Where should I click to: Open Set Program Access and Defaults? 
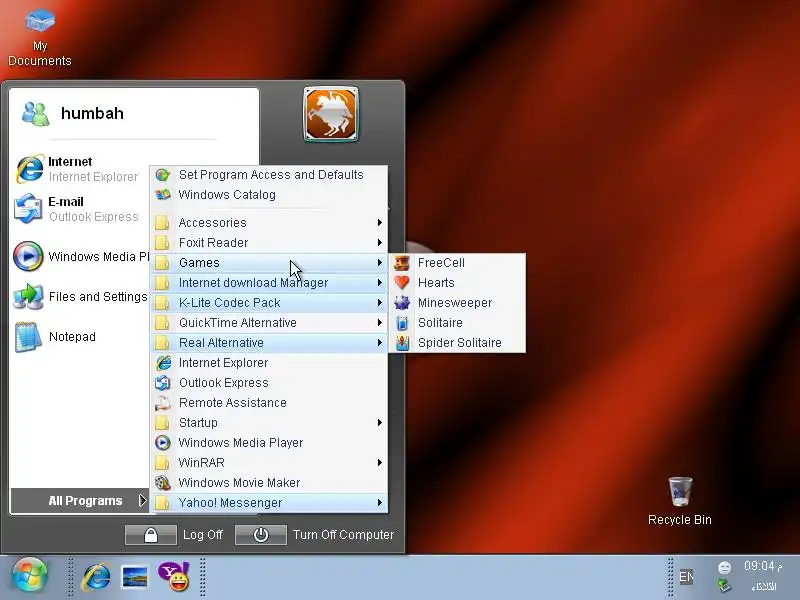(x=269, y=174)
